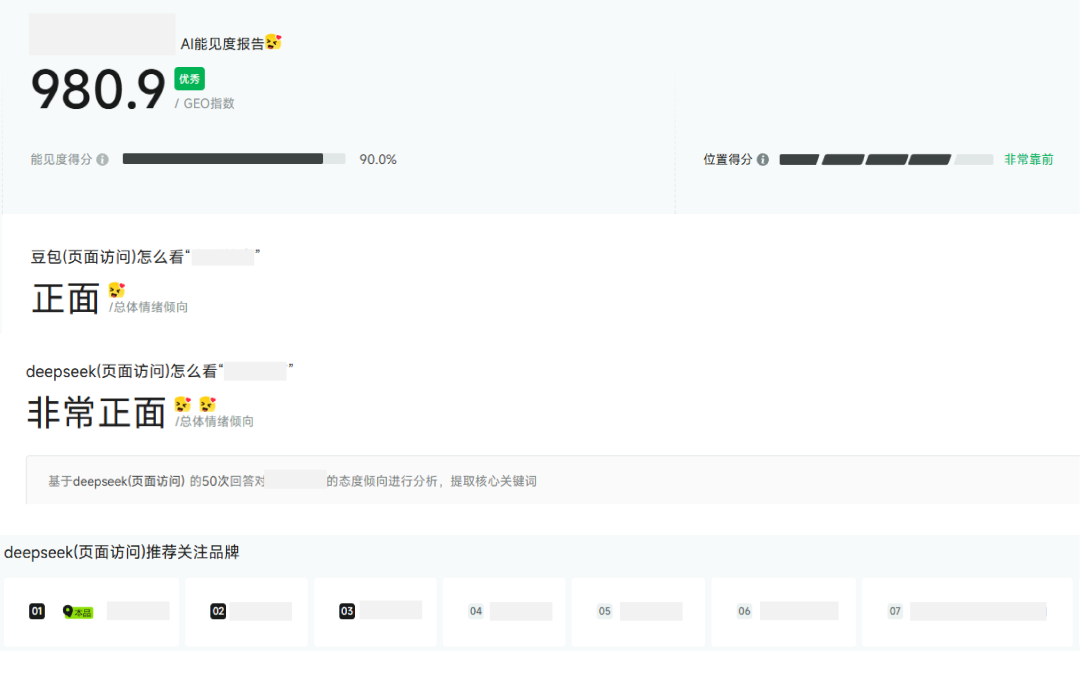Click the AI能见度报告 title
The height and width of the screenshot is (694, 1080).
[x=222, y=44]
